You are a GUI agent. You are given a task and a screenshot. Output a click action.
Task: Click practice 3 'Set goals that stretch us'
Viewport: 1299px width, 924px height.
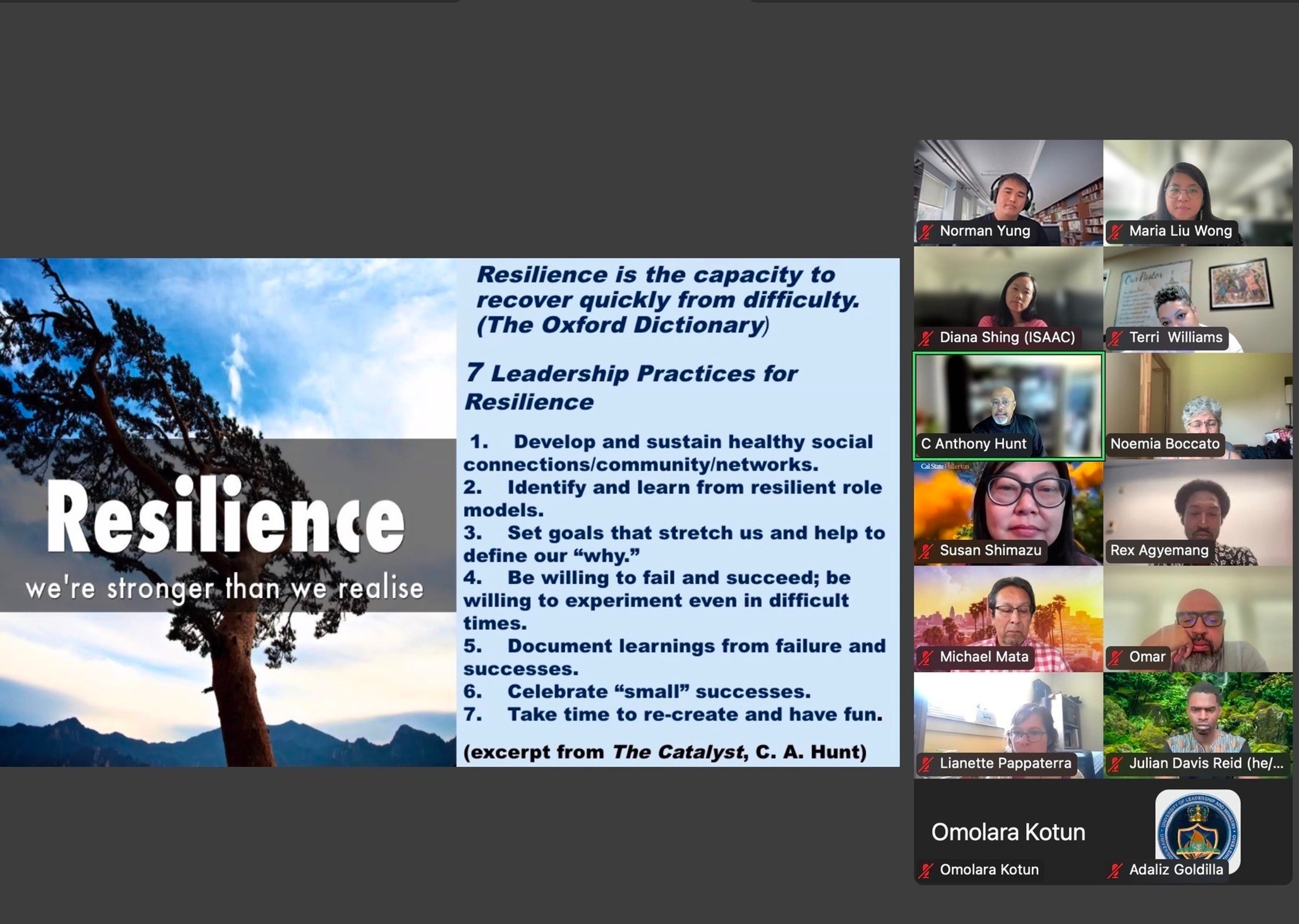(674, 544)
